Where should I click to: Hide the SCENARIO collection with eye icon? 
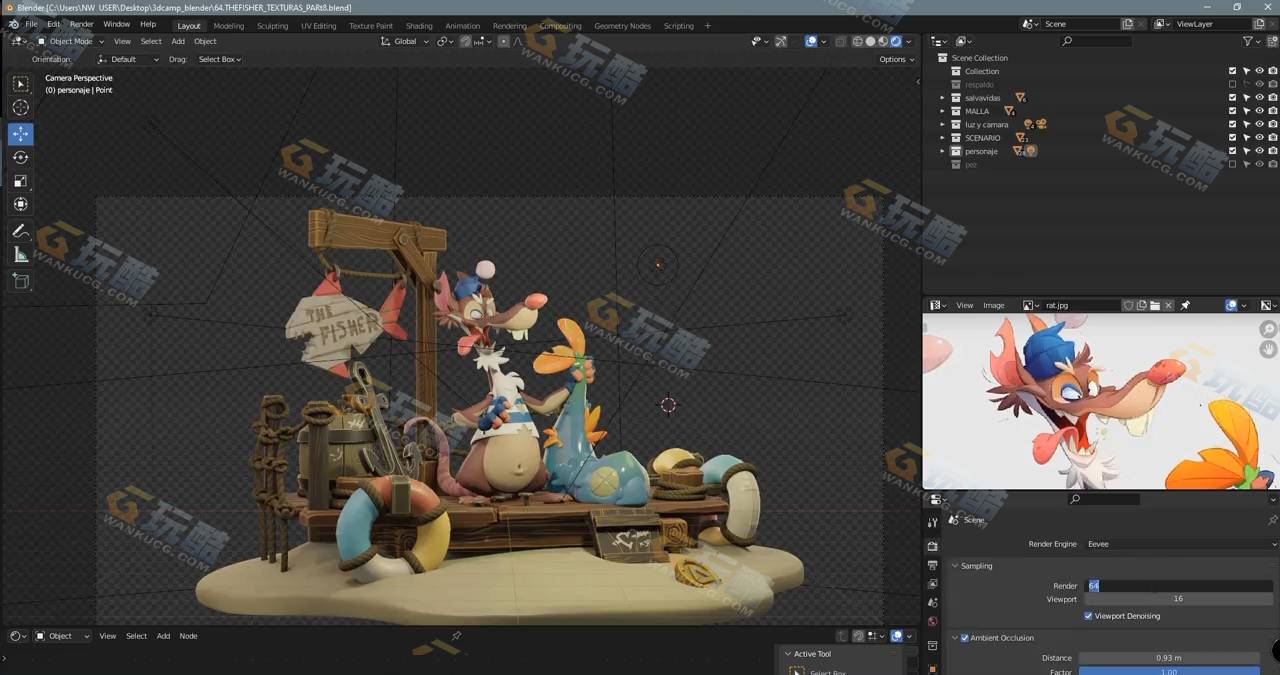(1259, 138)
